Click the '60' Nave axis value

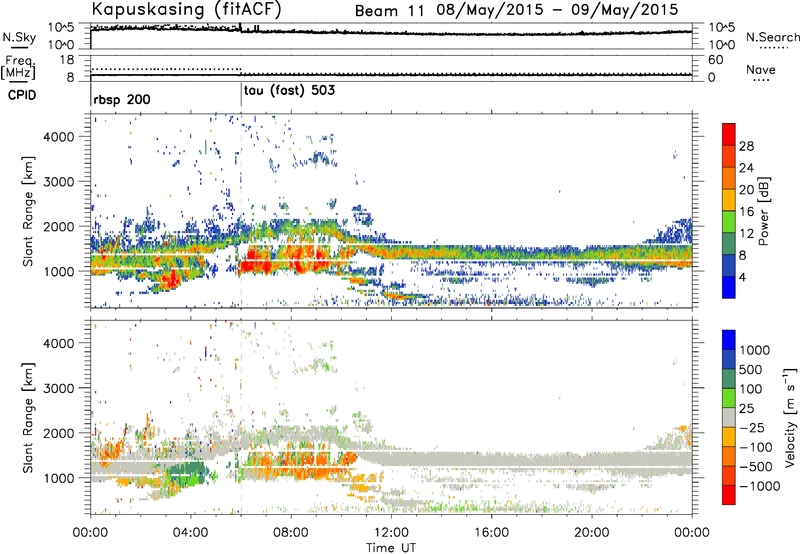coord(716,60)
